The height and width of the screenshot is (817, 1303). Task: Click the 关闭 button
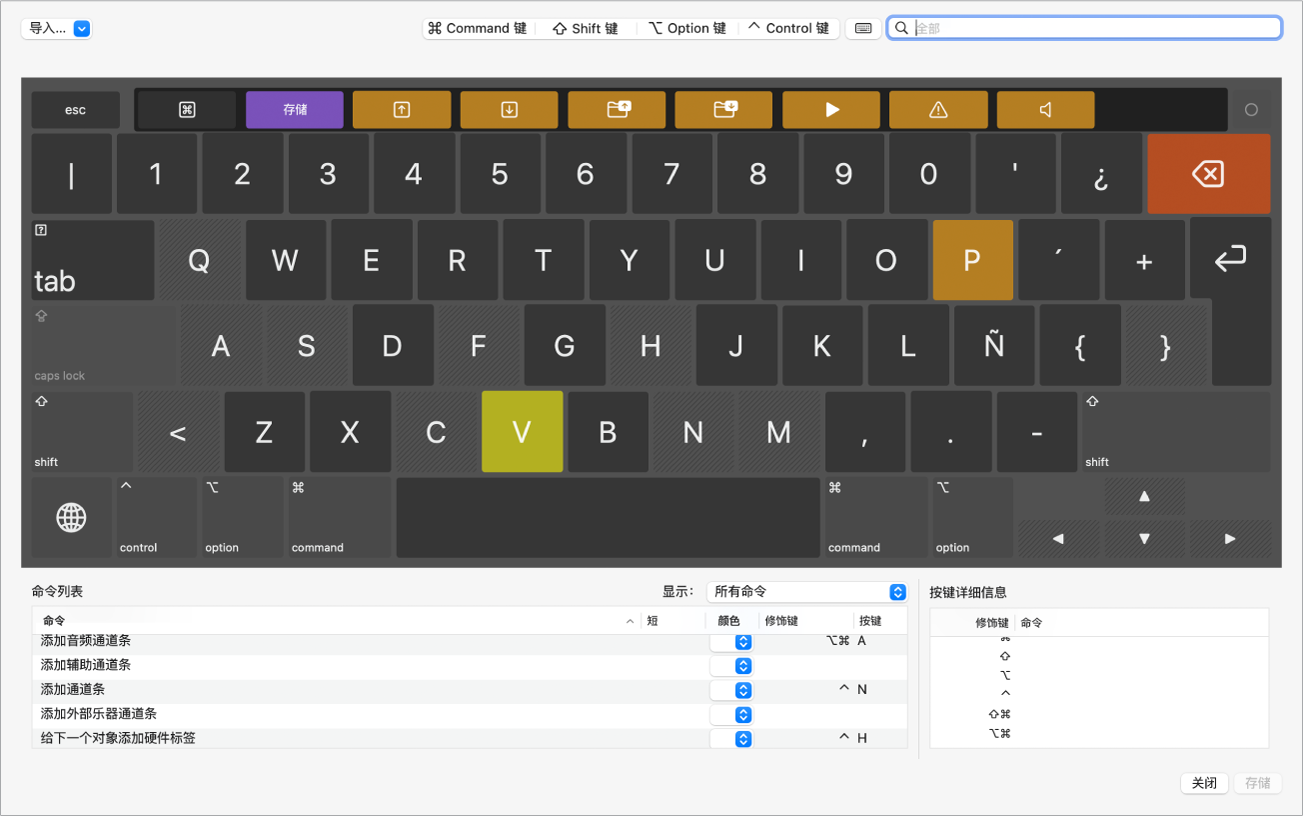click(x=1204, y=783)
